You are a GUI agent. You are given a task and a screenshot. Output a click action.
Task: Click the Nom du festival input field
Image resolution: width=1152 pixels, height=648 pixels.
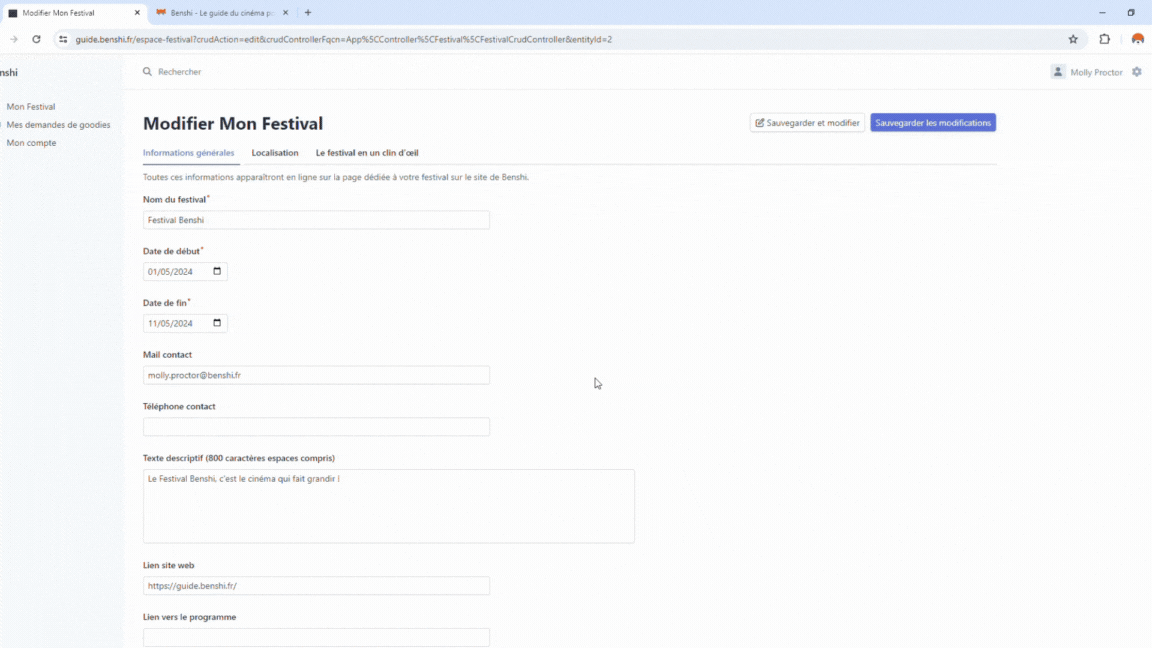[x=316, y=220]
